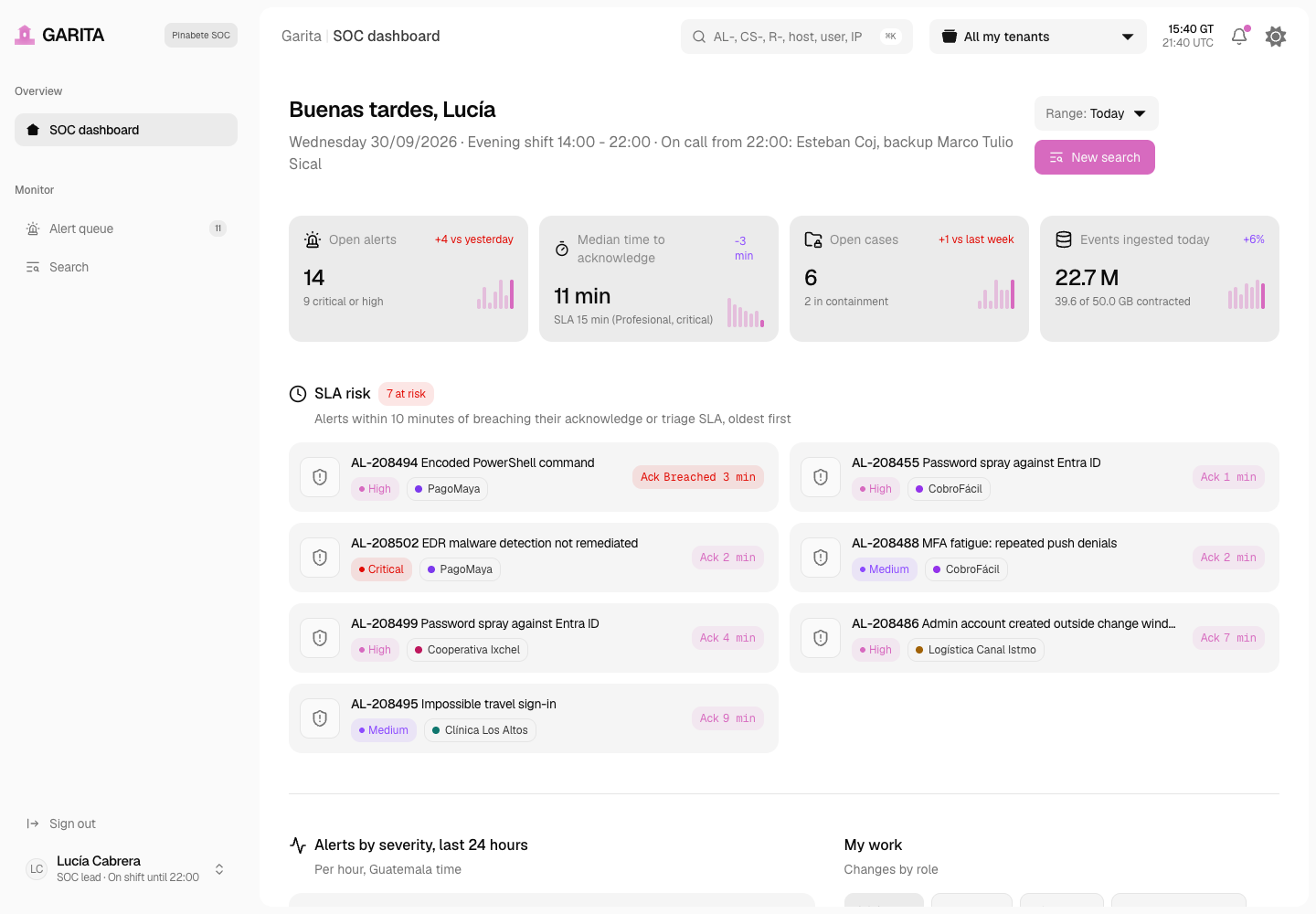The image size is (1316, 914).
Task: Open AL-208488 MFA fatigue alert title
Action: (984, 543)
